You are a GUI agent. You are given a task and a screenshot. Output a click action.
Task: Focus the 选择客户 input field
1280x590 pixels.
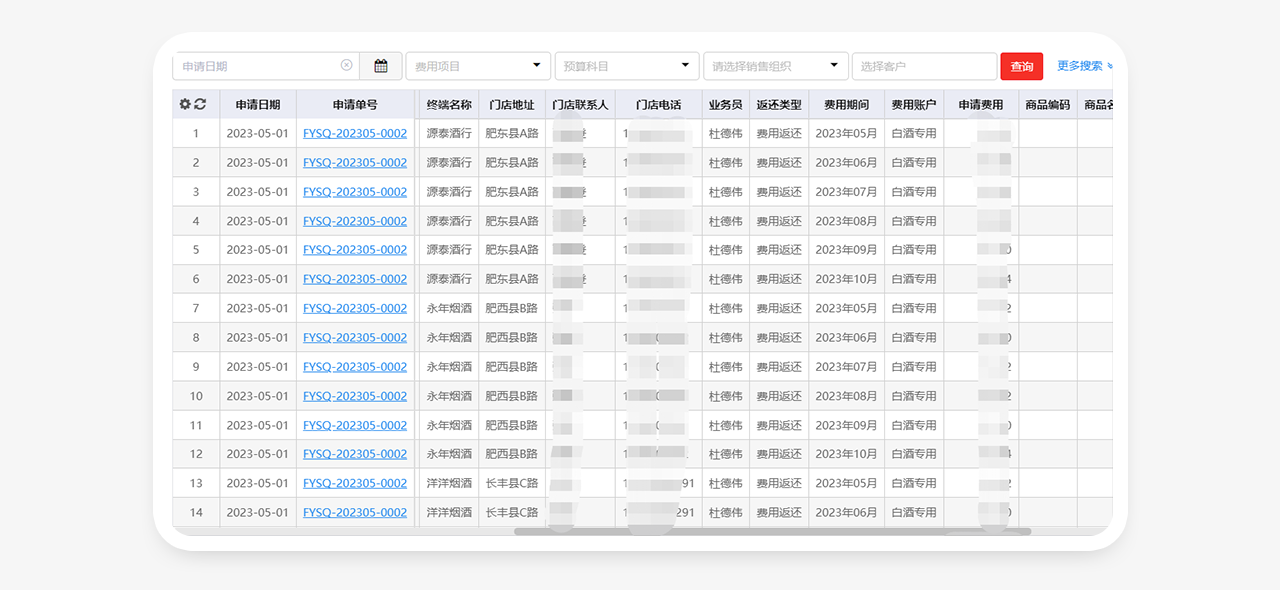coord(923,66)
